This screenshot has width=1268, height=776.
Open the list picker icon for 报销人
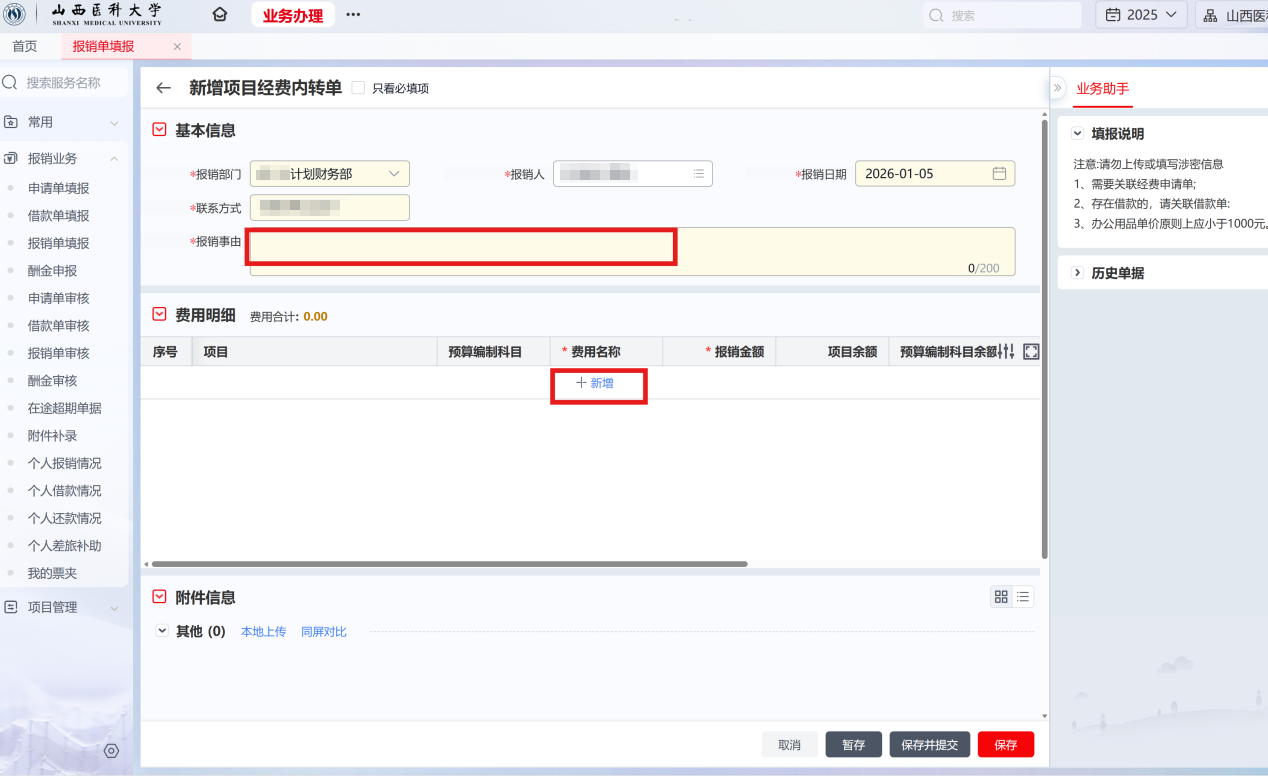[699, 174]
